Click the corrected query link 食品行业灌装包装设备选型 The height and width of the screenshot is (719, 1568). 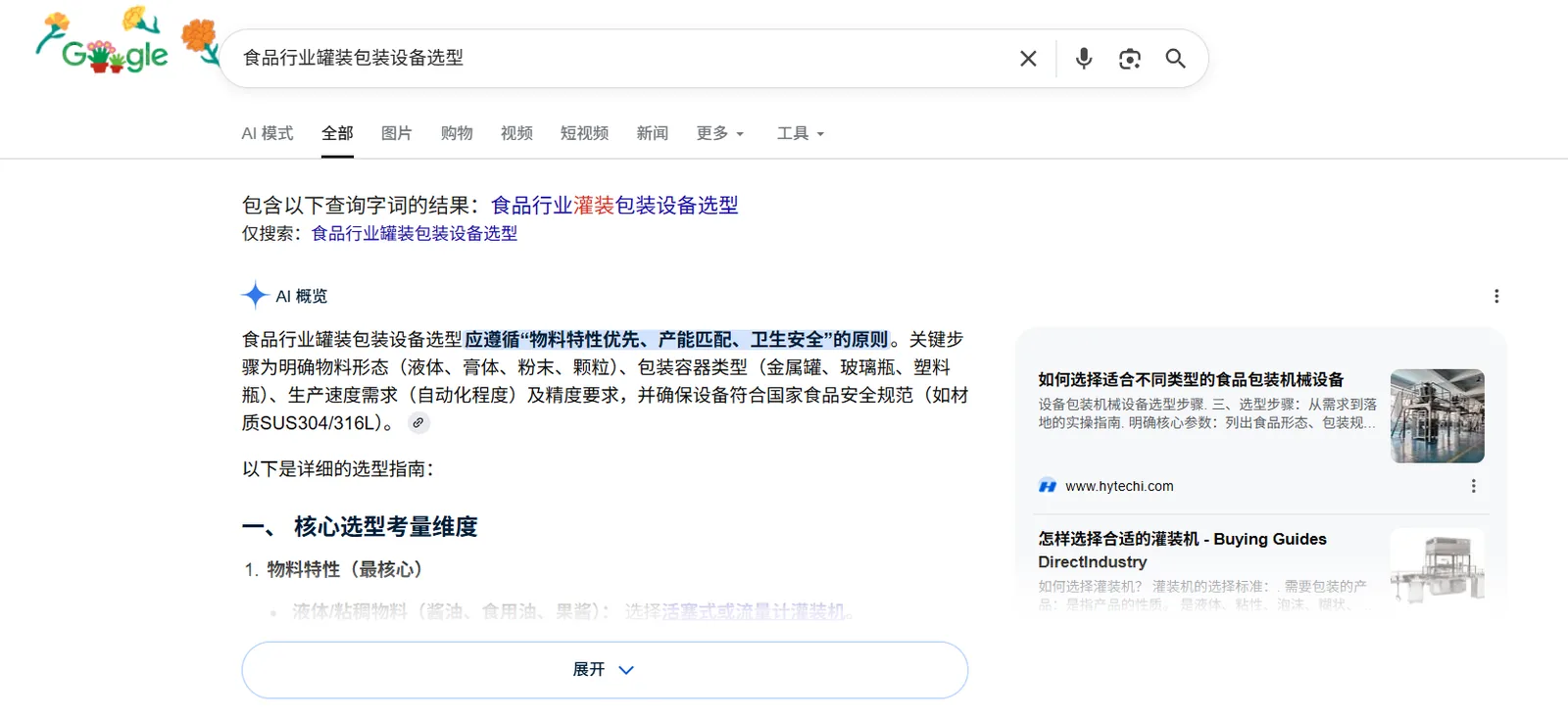[x=614, y=205]
